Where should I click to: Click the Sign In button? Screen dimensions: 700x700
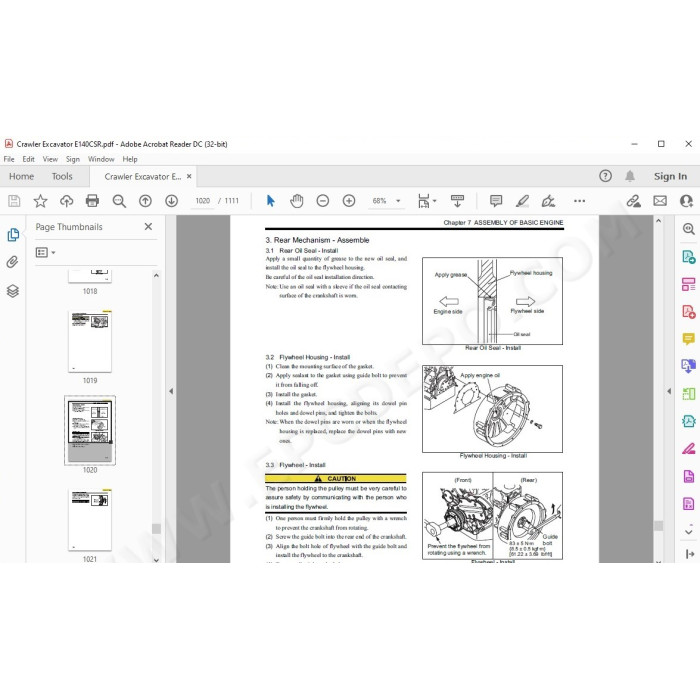(x=671, y=176)
